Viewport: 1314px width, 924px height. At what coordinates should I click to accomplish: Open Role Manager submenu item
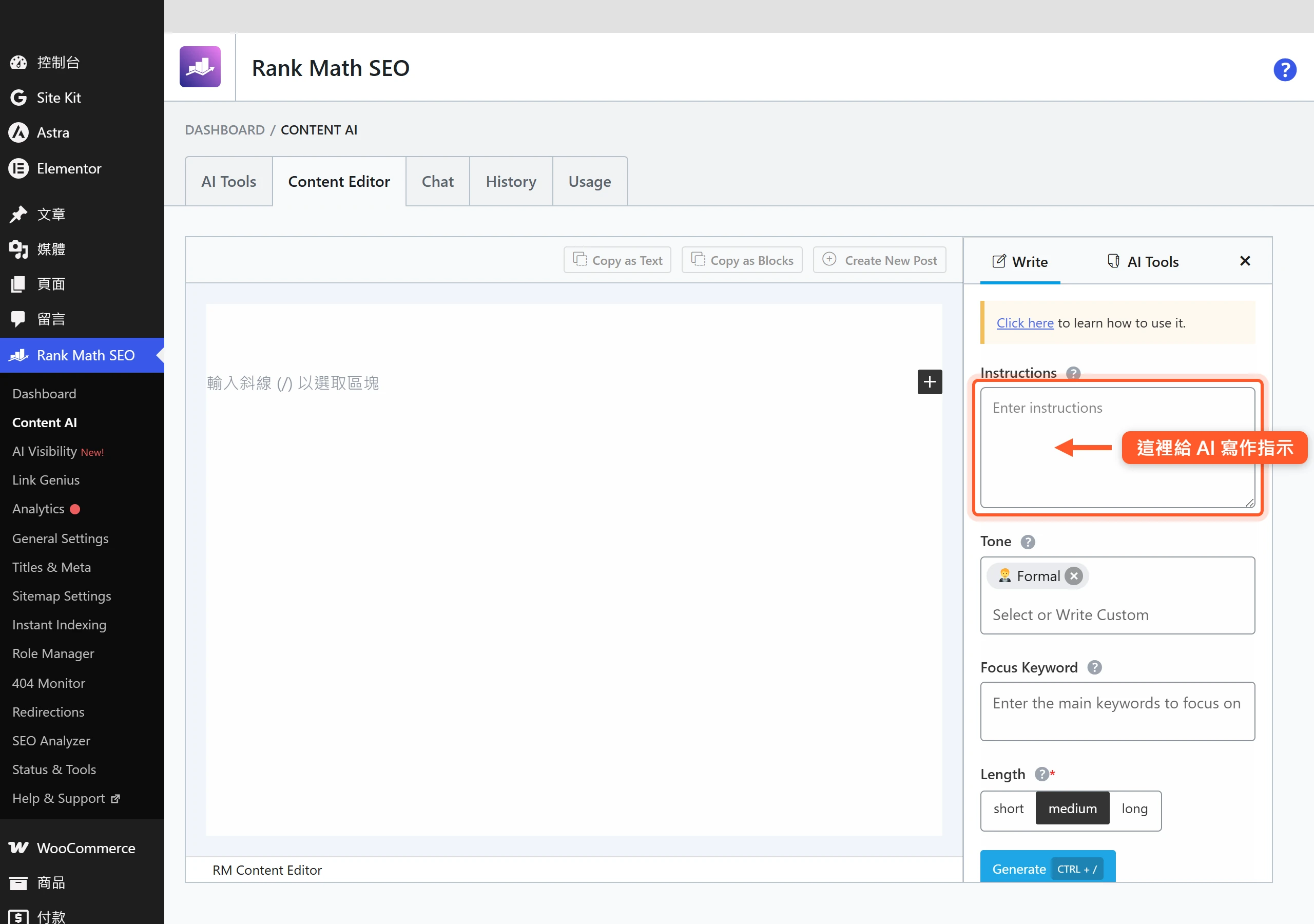(x=53, y=654)
